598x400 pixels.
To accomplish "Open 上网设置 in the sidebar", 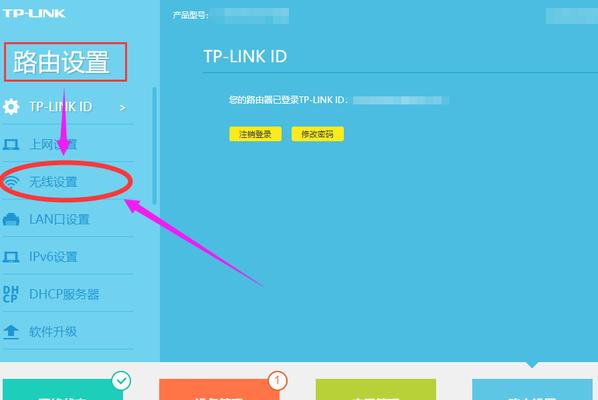I will coord(68,144).
